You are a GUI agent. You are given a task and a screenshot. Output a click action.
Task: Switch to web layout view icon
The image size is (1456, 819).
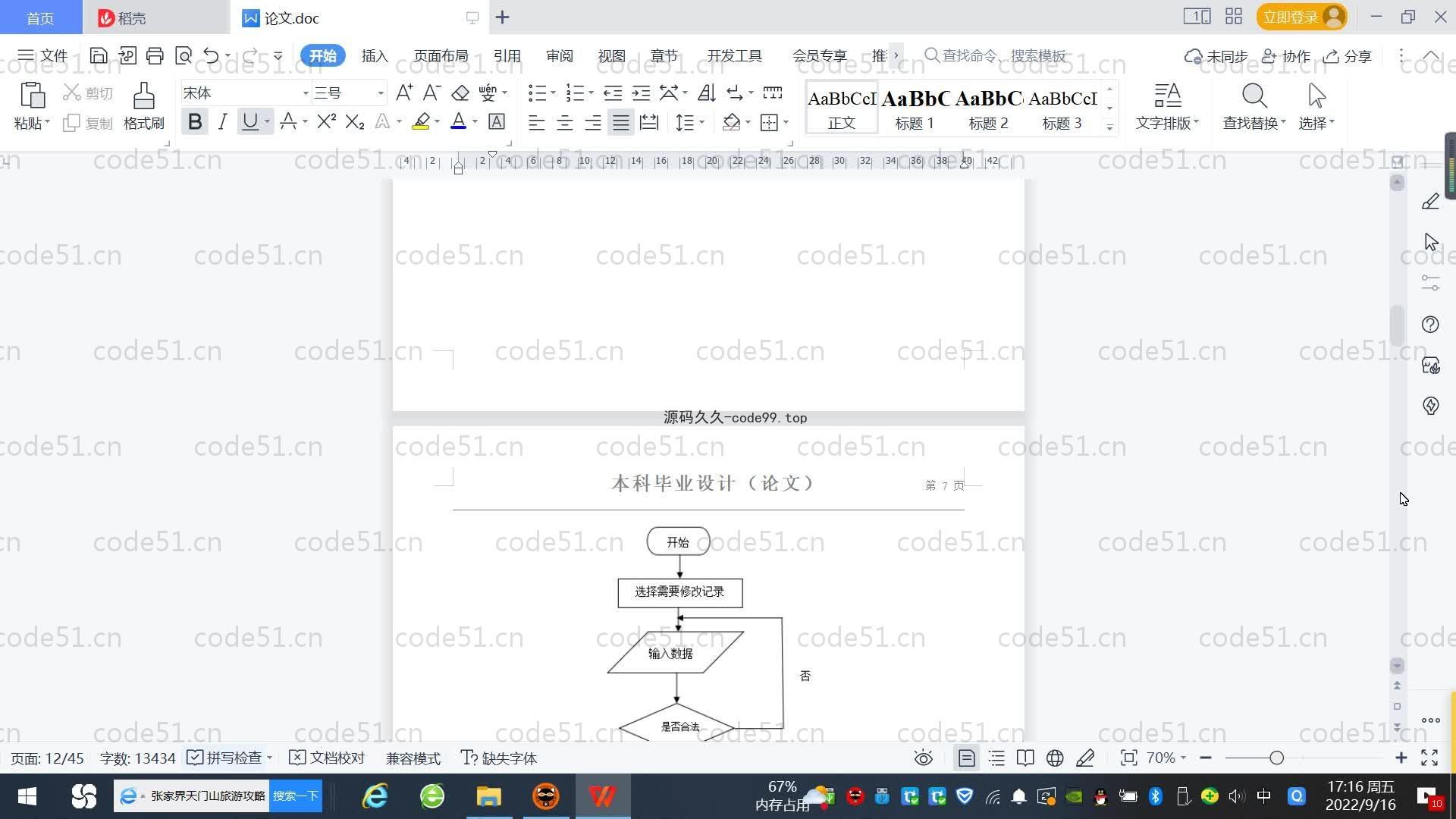(1055, 758)
